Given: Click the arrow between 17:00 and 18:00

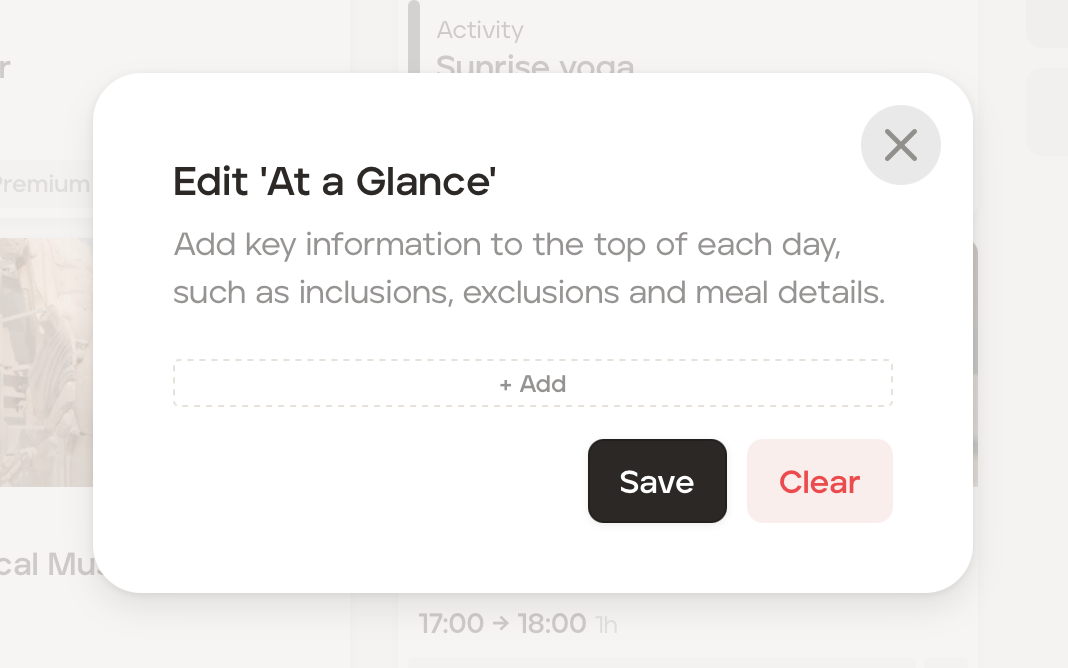Looking at the screenshot, I should tap(500, 624).
